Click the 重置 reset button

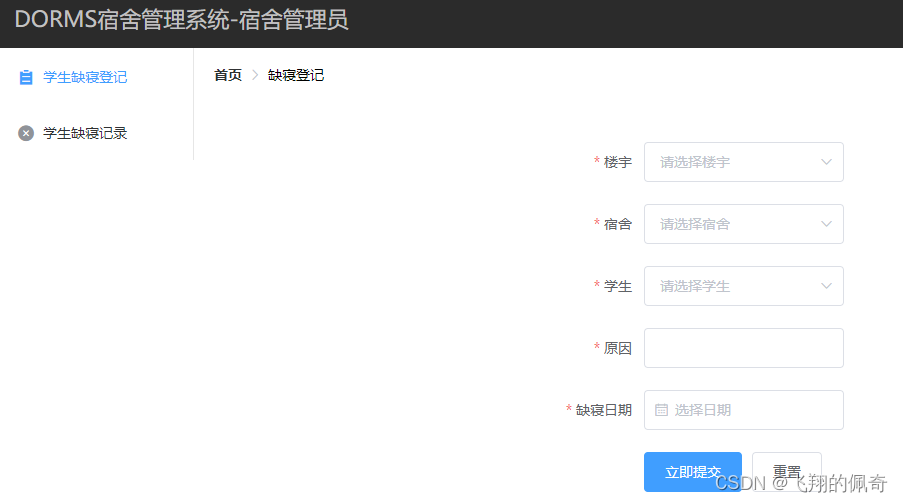(x=787, y=472)
